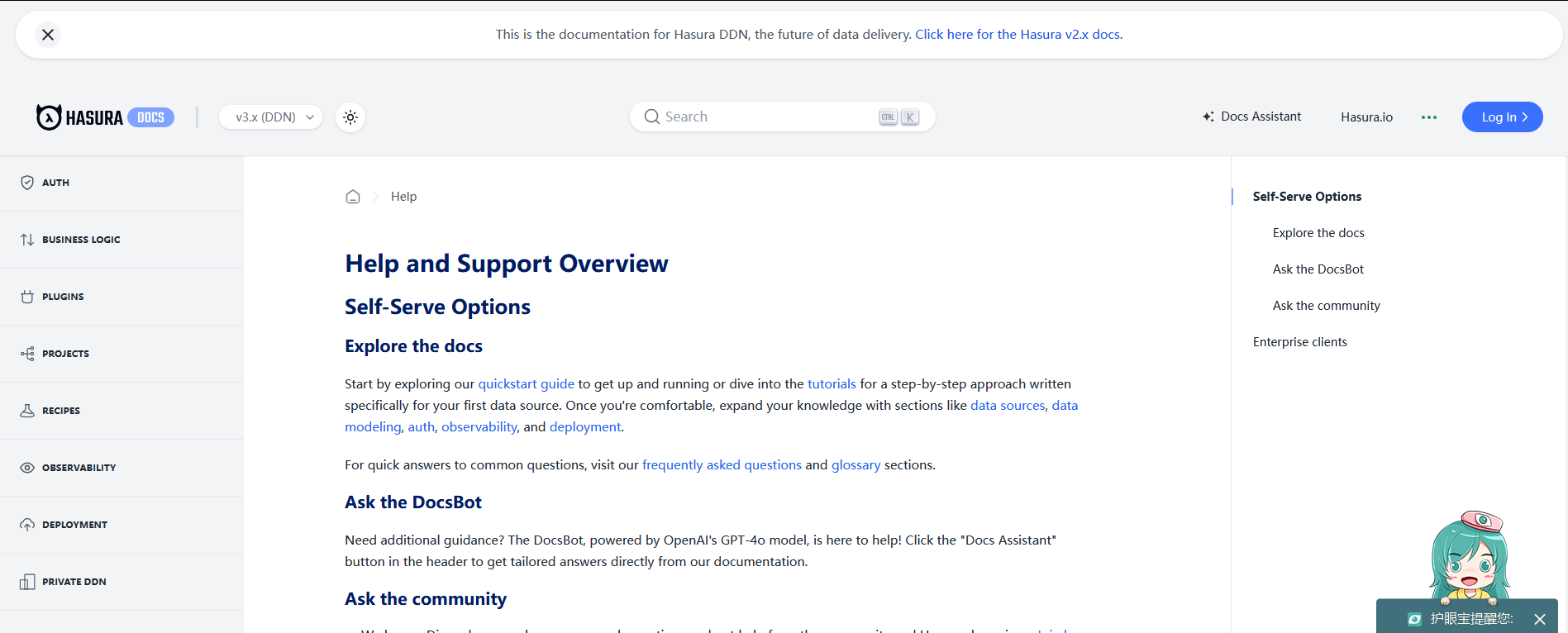Image resolution: width=1568 pixels, height=633 pixels.
Task: Click the Observability eye icon
Action: [x=27, y=468]
